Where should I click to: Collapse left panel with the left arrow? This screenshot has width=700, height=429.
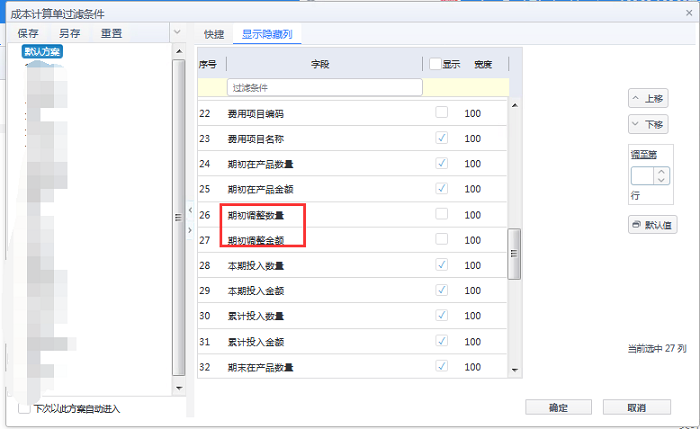pos(190,210)
